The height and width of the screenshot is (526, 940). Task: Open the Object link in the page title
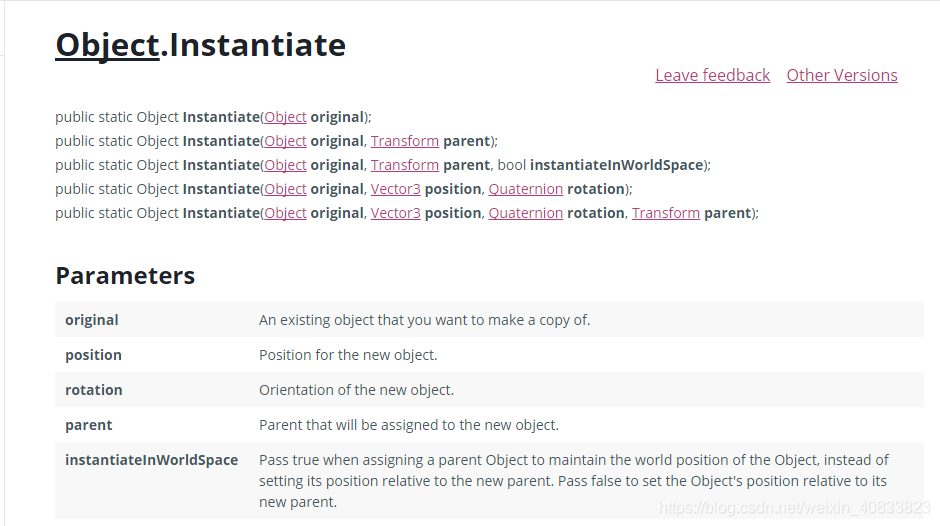[107, 45]
